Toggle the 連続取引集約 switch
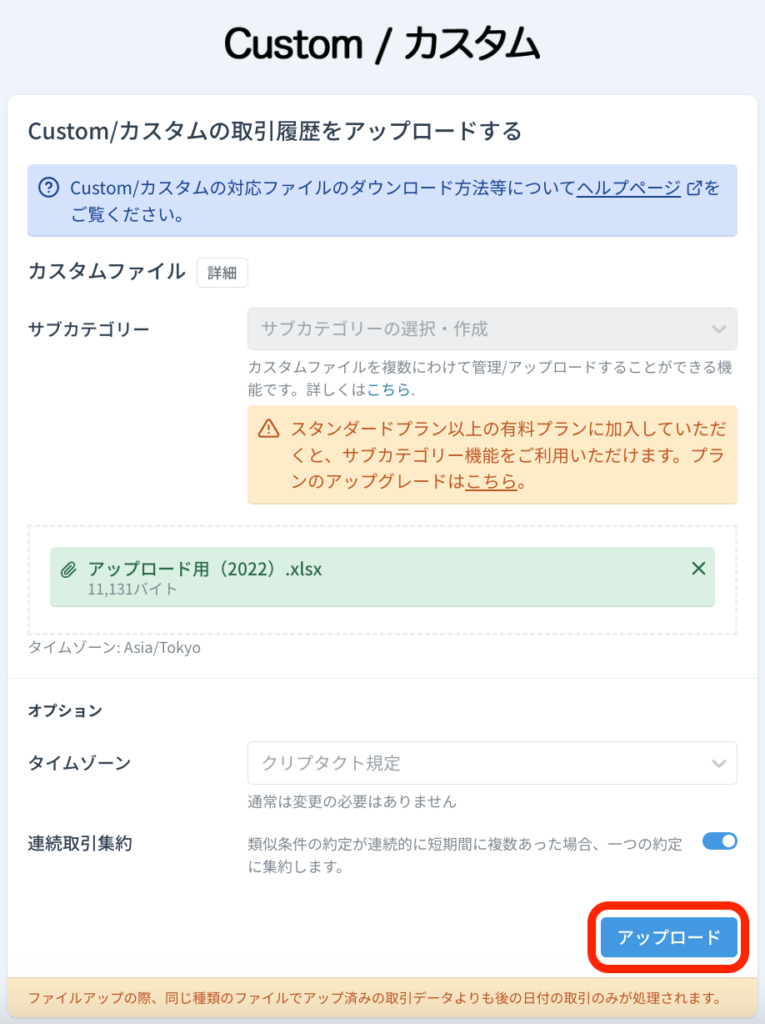This screenshot has width=765, height=1024. [720, 841]
